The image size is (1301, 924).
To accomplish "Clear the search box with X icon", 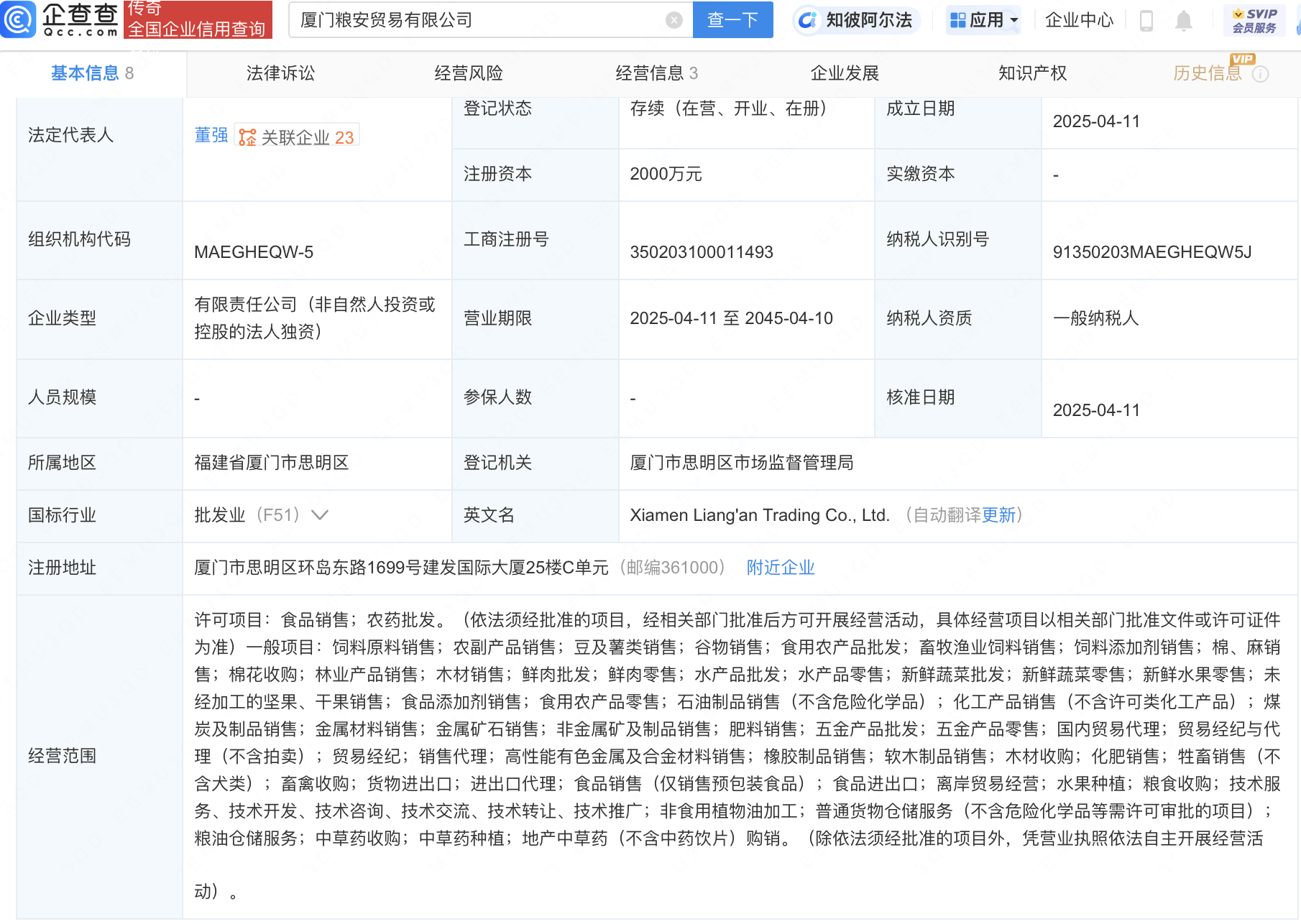I will click(x=674, y=20).
